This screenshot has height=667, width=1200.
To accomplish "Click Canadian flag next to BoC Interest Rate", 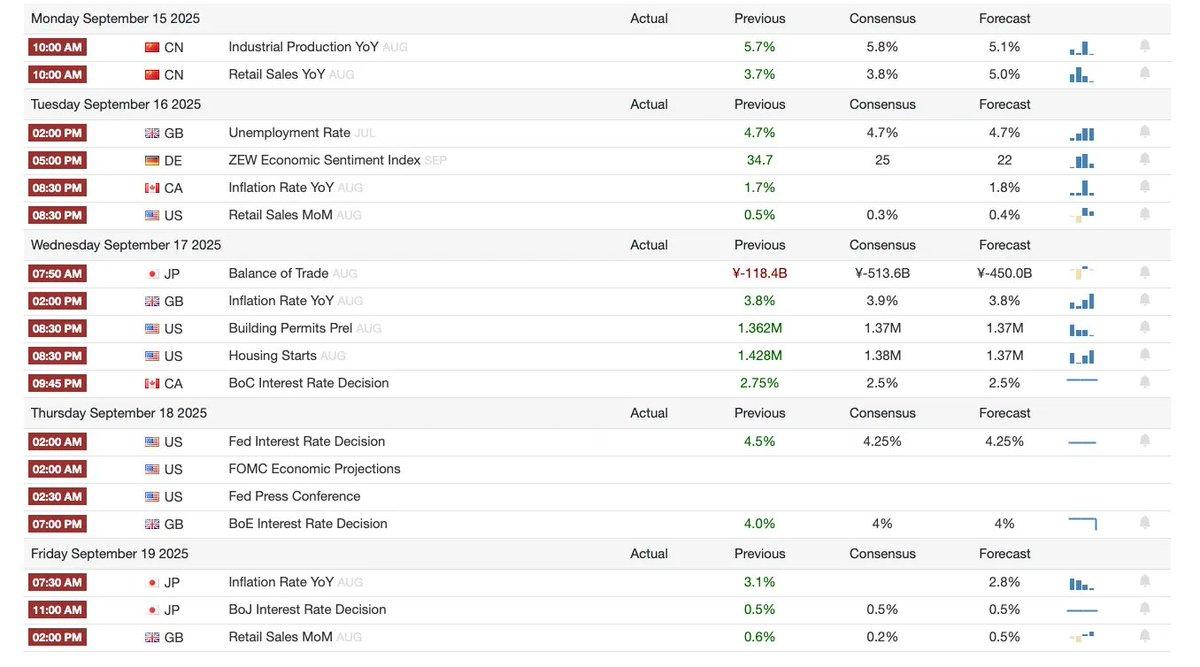I will 152,383.
